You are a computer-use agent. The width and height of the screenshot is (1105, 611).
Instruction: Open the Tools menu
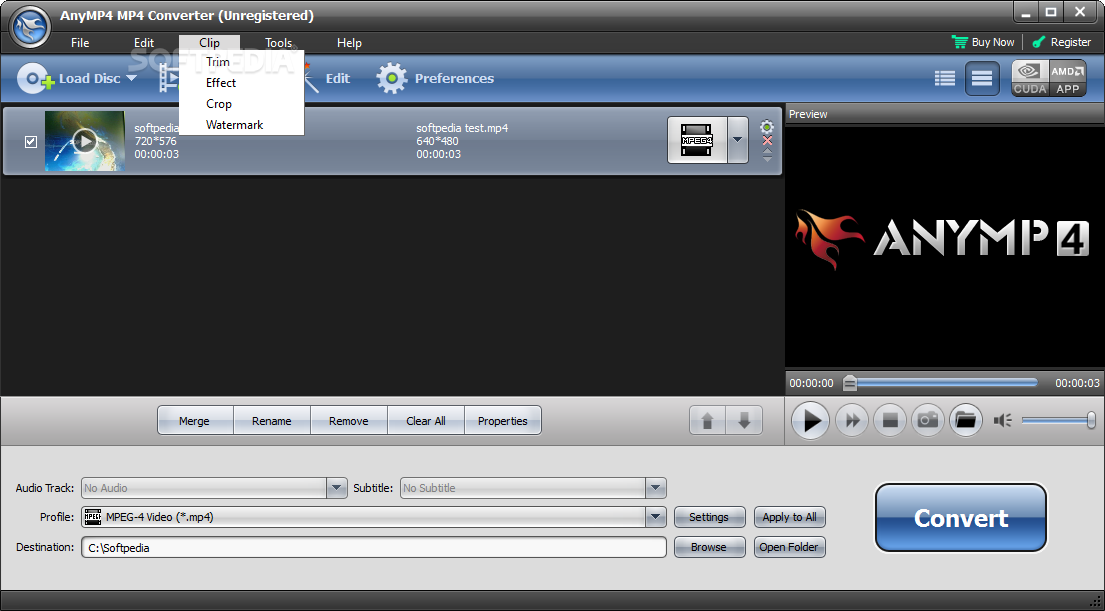[x=278, y=43]
